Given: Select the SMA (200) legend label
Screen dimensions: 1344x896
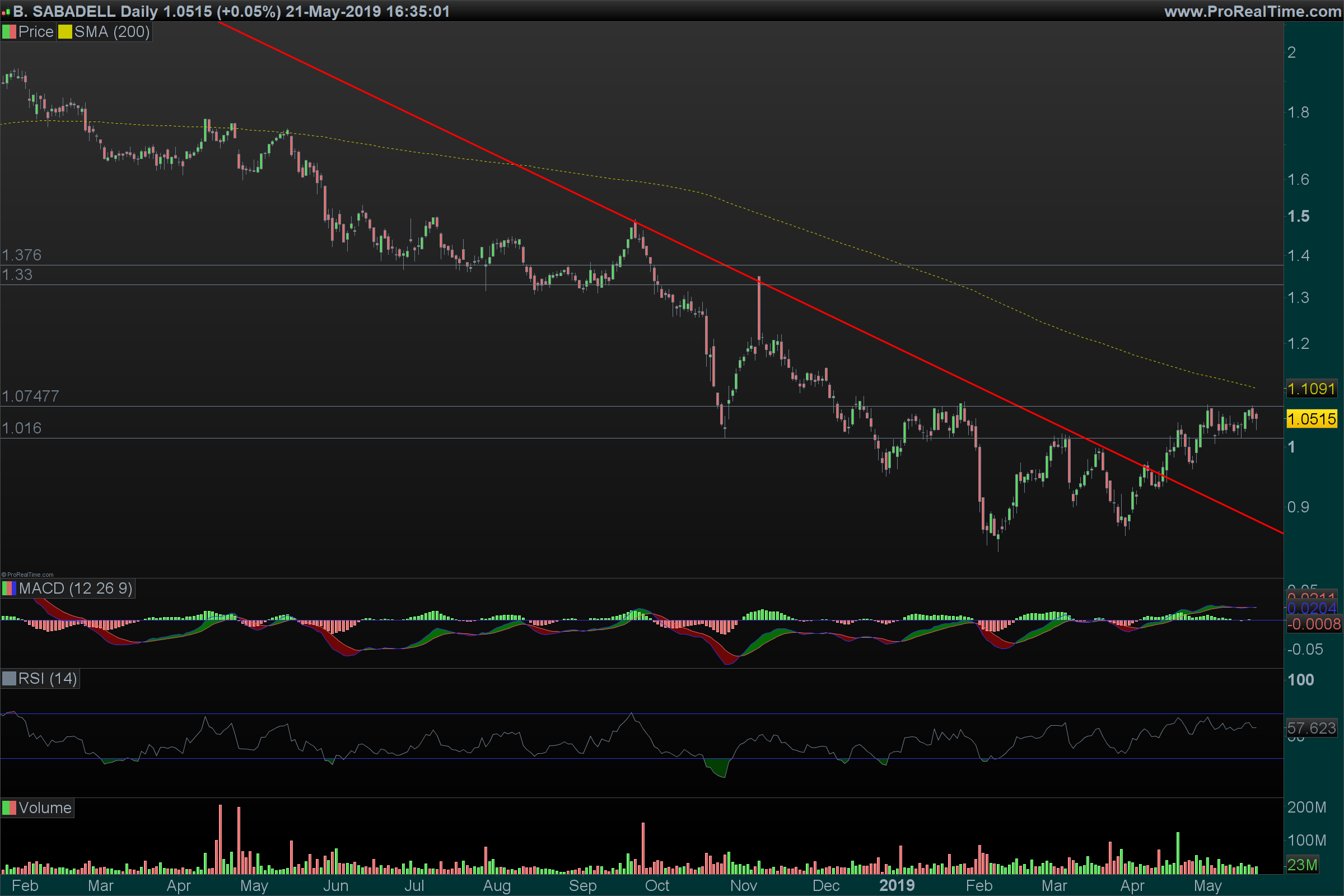Looking at the screenshot, I should (112, 32).
